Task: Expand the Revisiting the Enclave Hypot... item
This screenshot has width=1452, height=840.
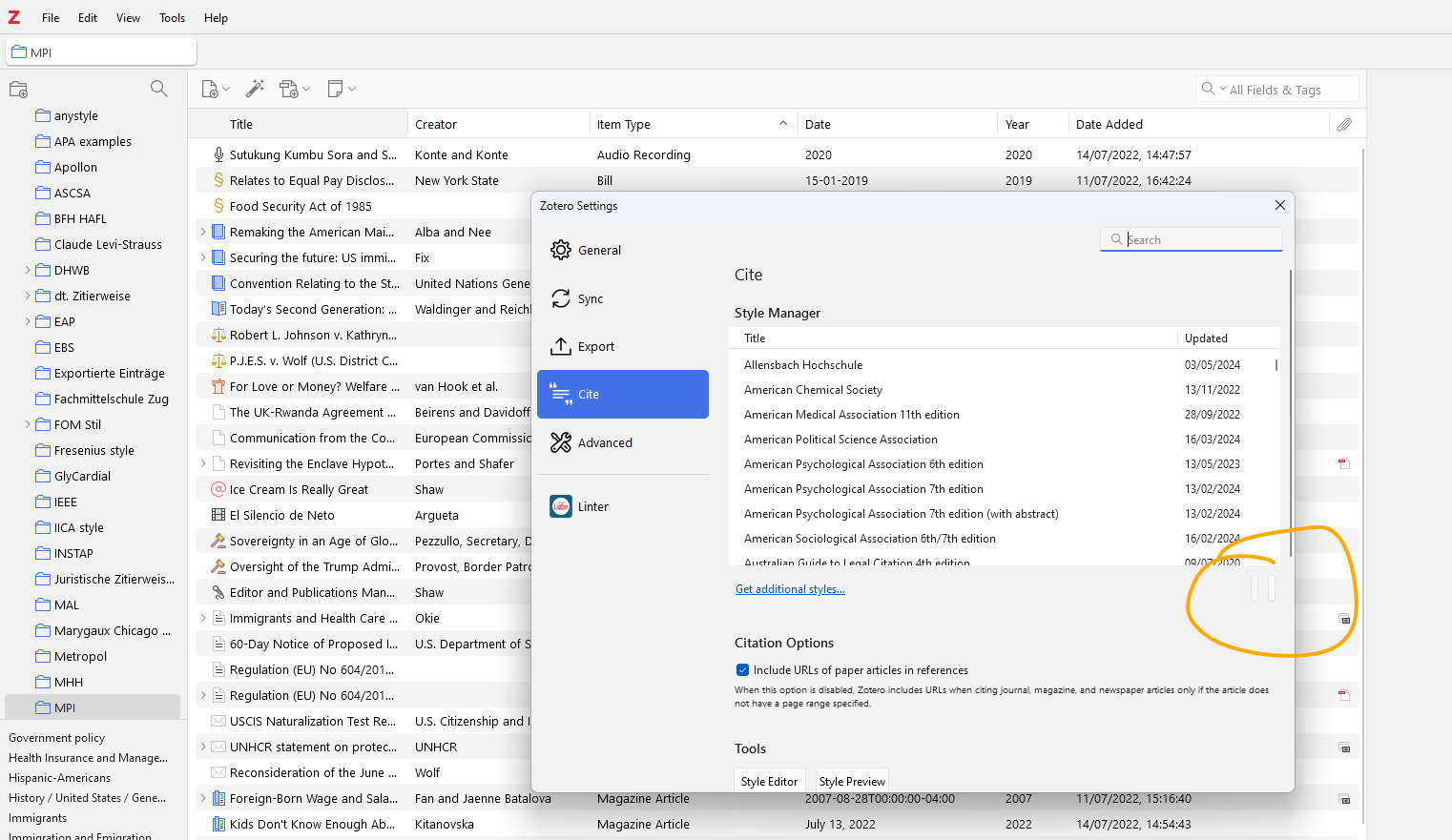Action: tap(203, 463)
